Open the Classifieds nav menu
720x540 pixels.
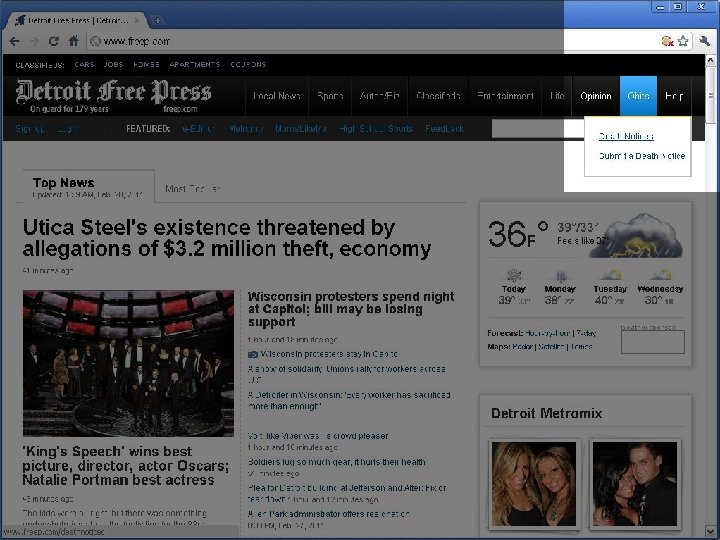coord(438,96)
